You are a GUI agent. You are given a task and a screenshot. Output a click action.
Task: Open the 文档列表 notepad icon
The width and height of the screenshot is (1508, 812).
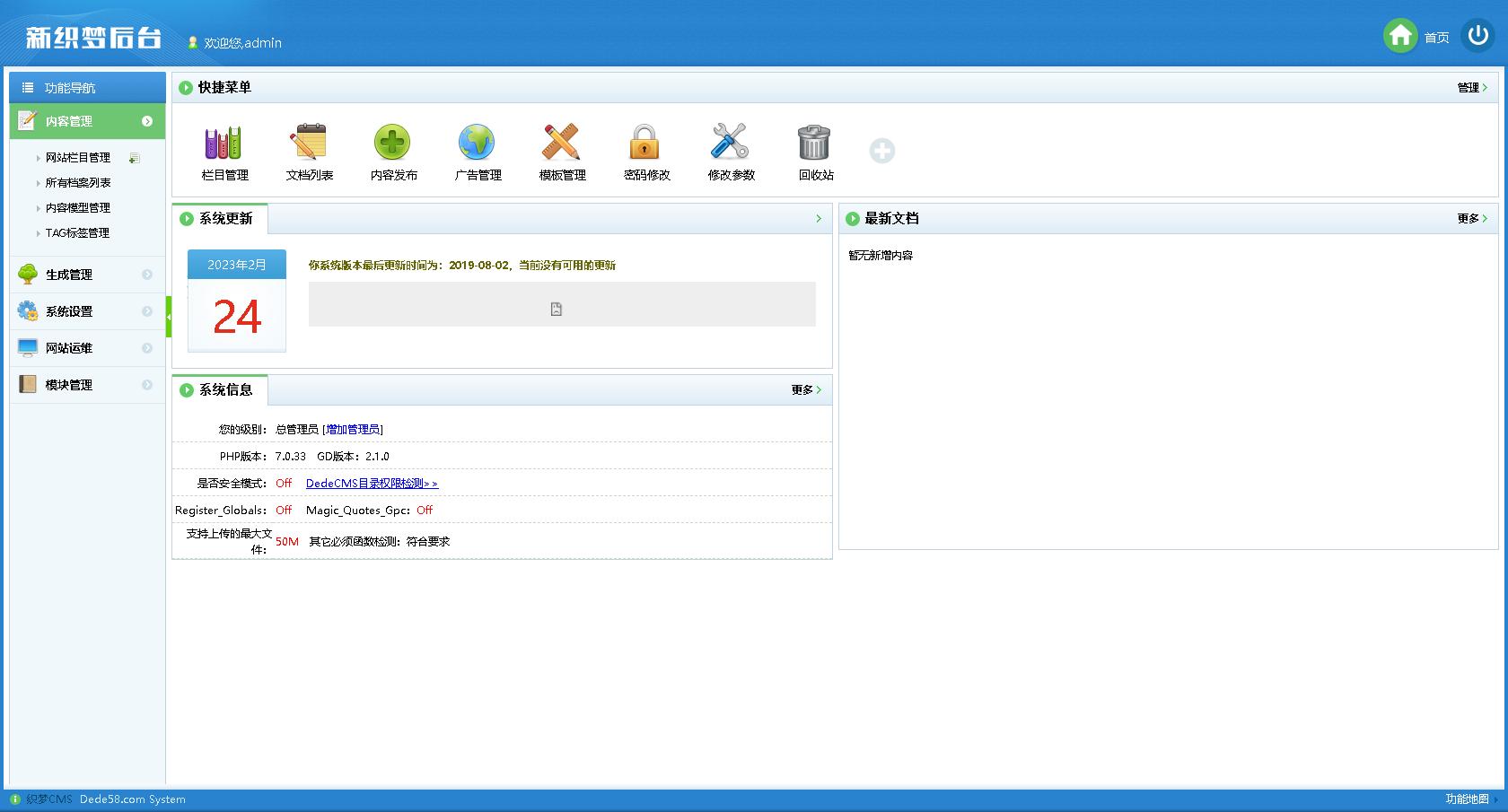click(309, 144)
